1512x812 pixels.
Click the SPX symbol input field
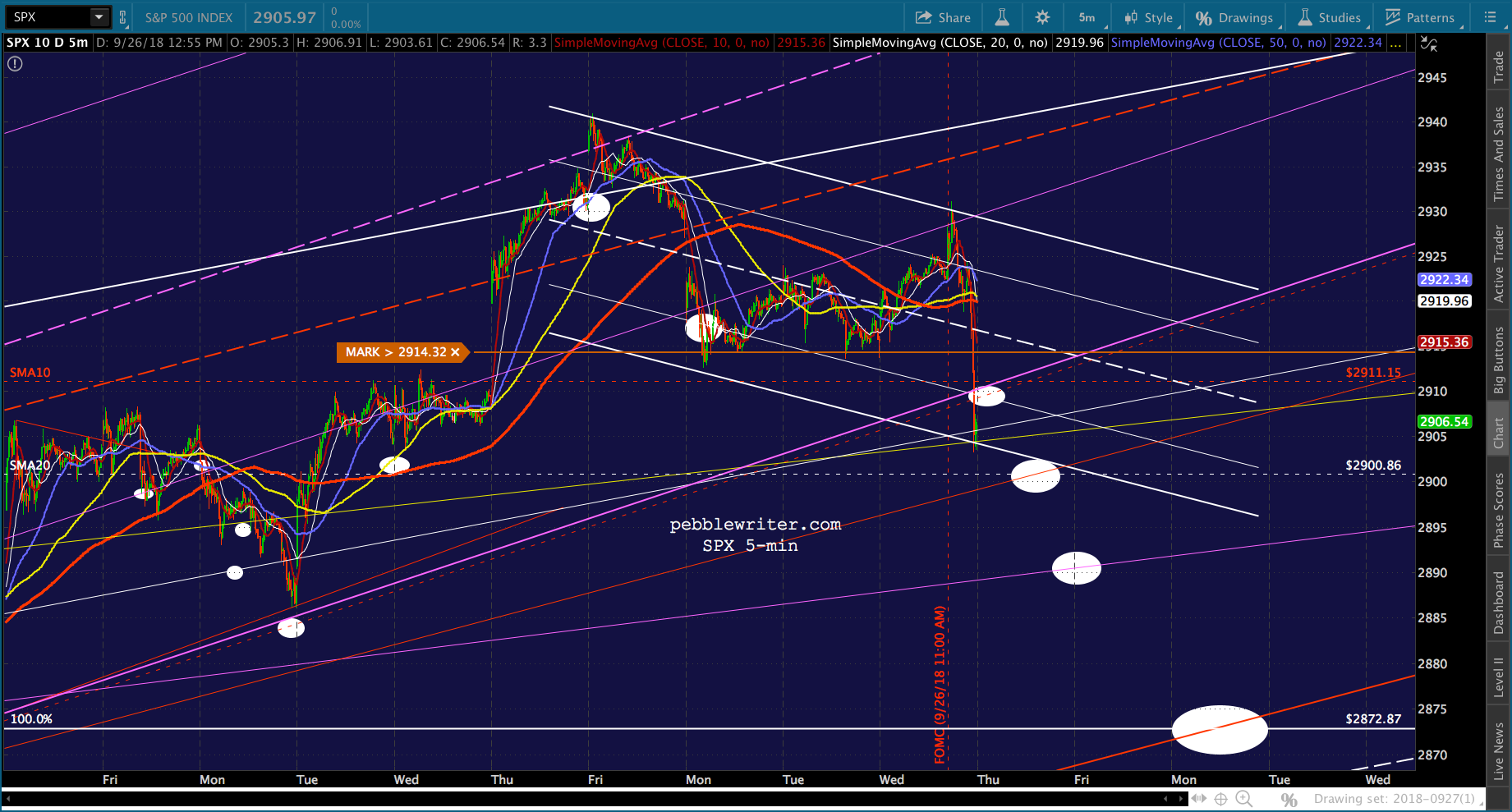[x=49, y=17]
